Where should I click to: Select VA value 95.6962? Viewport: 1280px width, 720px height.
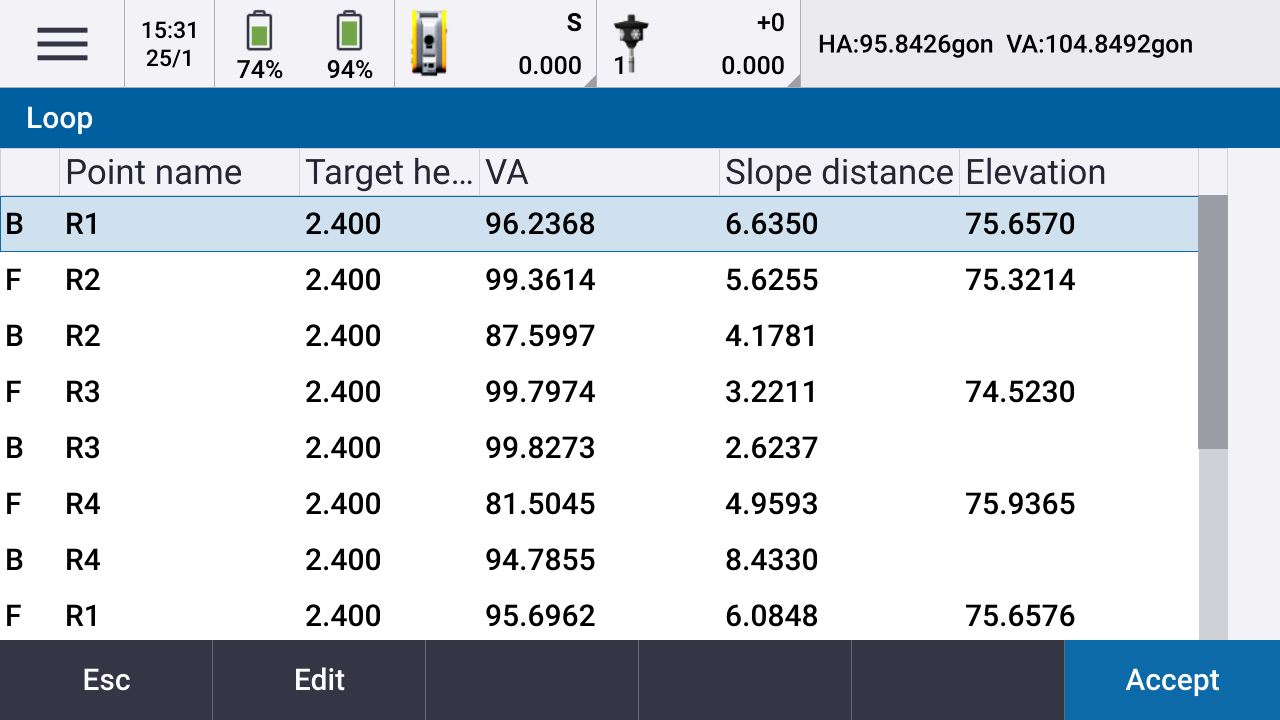[x=540, y=616]
